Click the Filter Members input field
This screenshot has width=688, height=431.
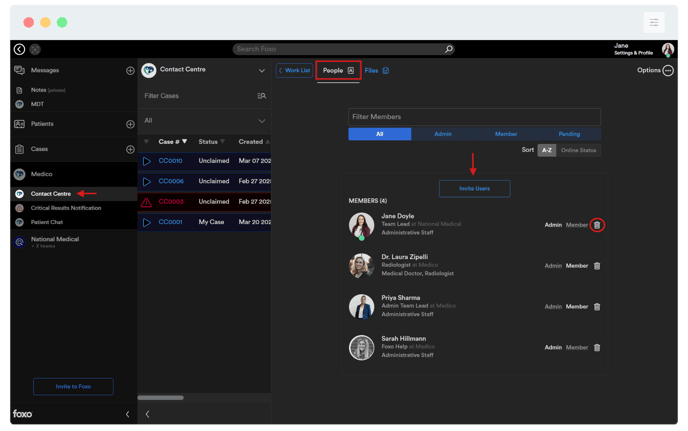pyautogui.click(x=474, y=117)
